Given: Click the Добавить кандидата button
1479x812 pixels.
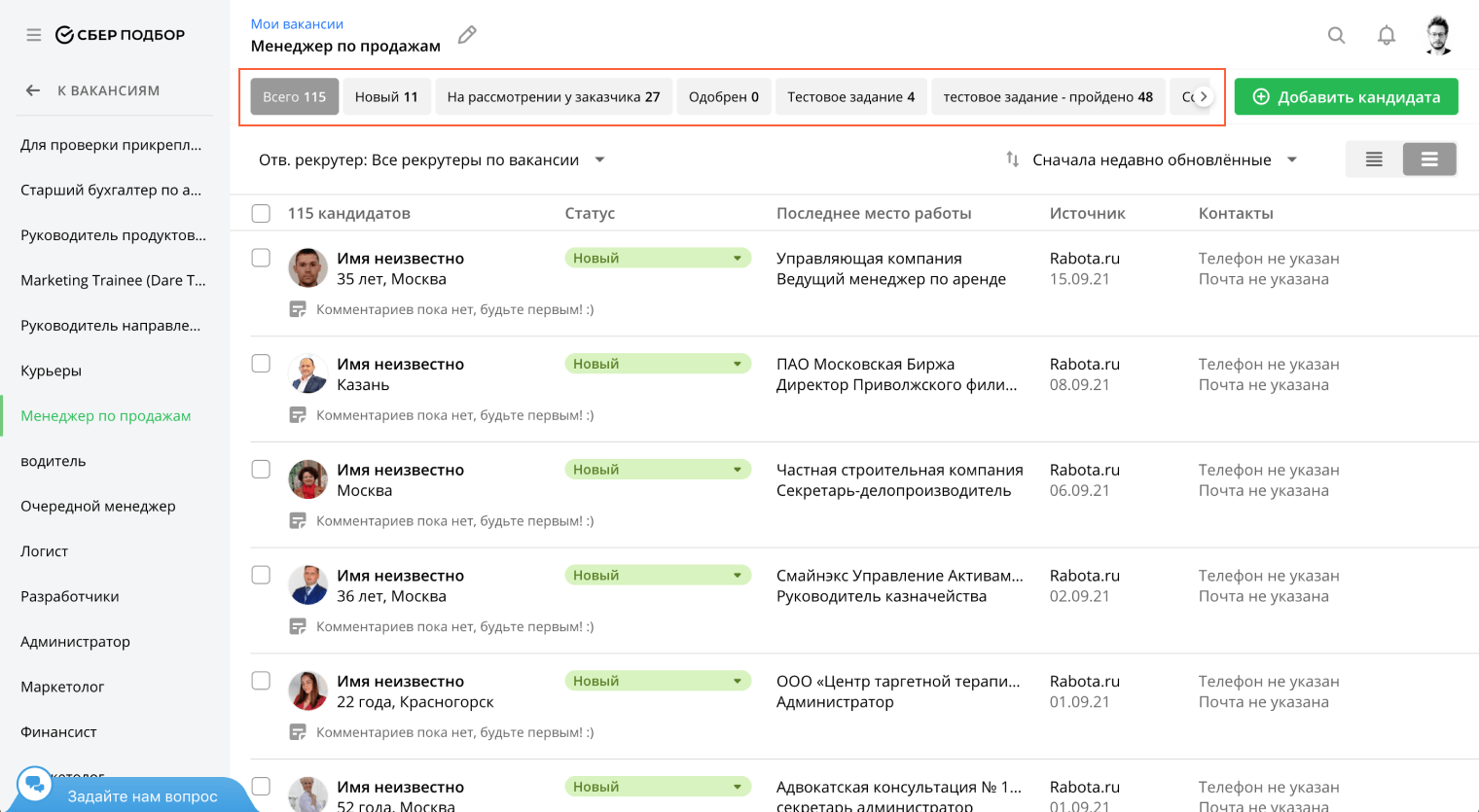Looking at the screenshot, I should pos(1346,97).
